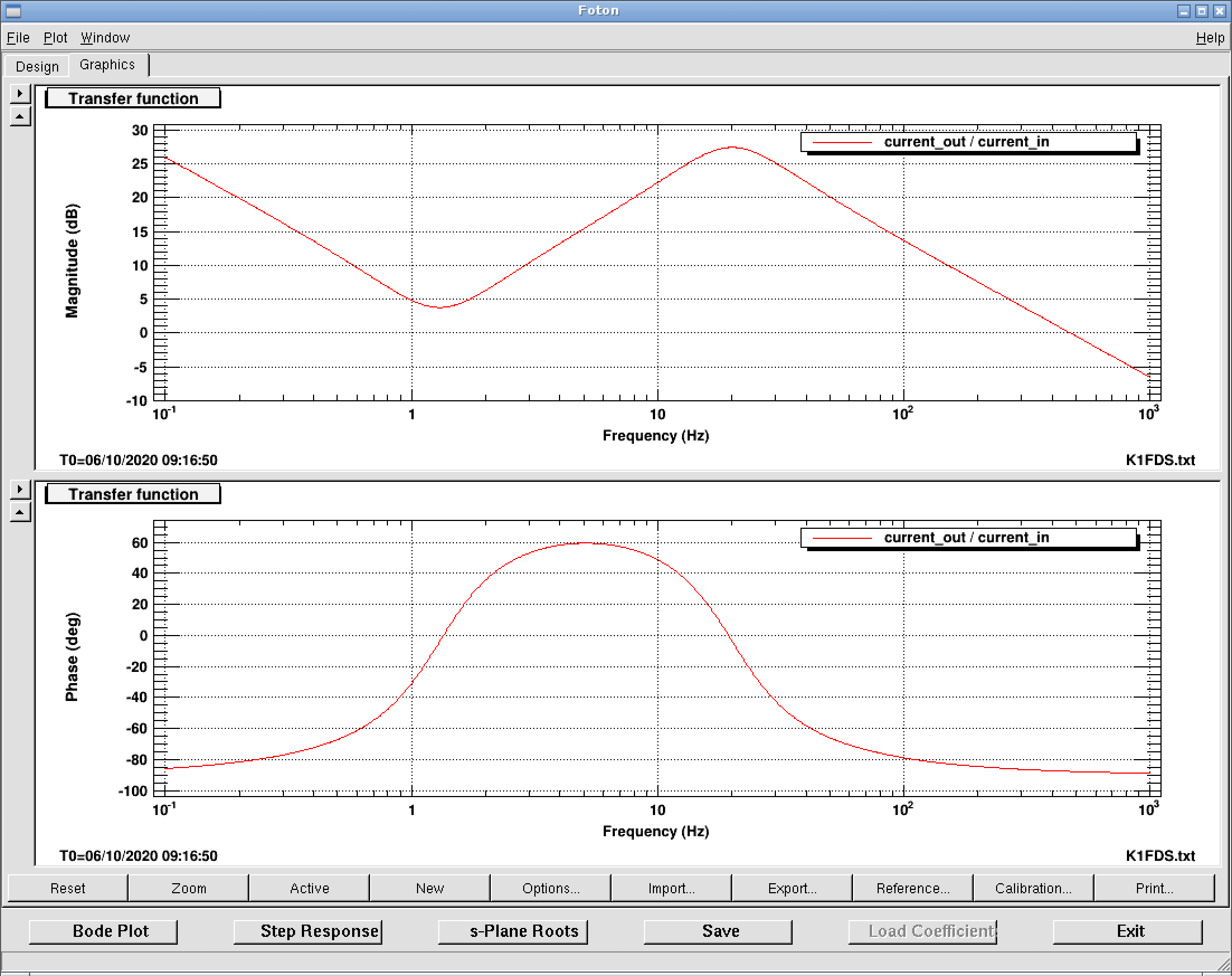This screenshot has width=1232, height=976.
Task: Click the Load Coefficient button
Action: pos(923,931)
